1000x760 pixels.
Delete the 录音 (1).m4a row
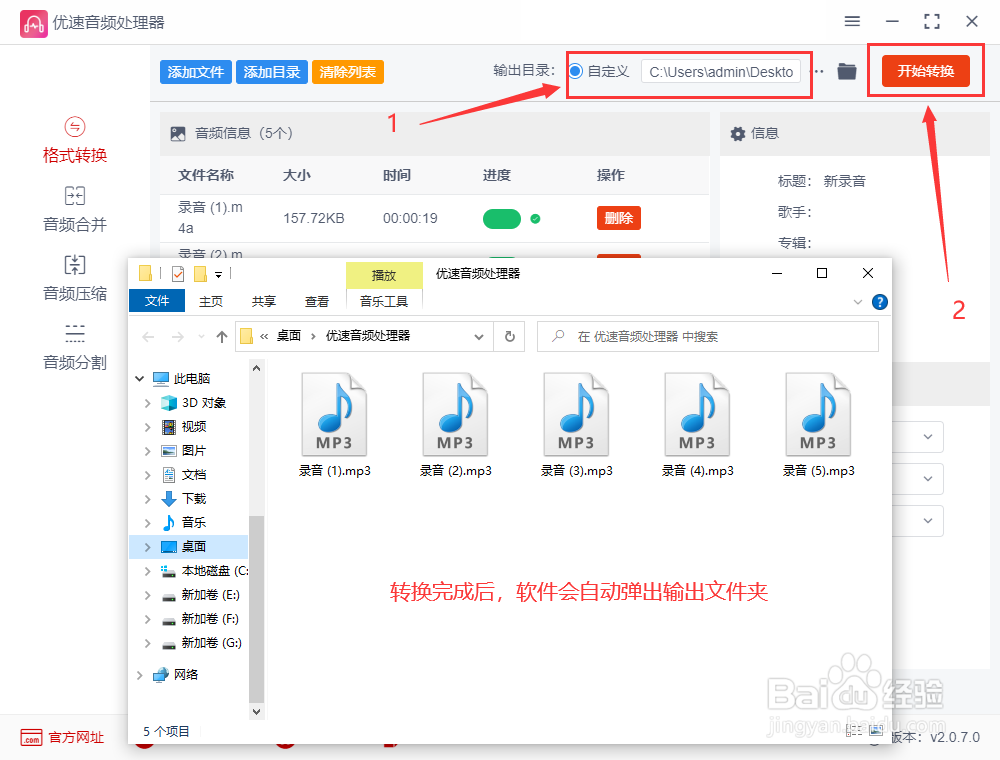tap(619, 218)
